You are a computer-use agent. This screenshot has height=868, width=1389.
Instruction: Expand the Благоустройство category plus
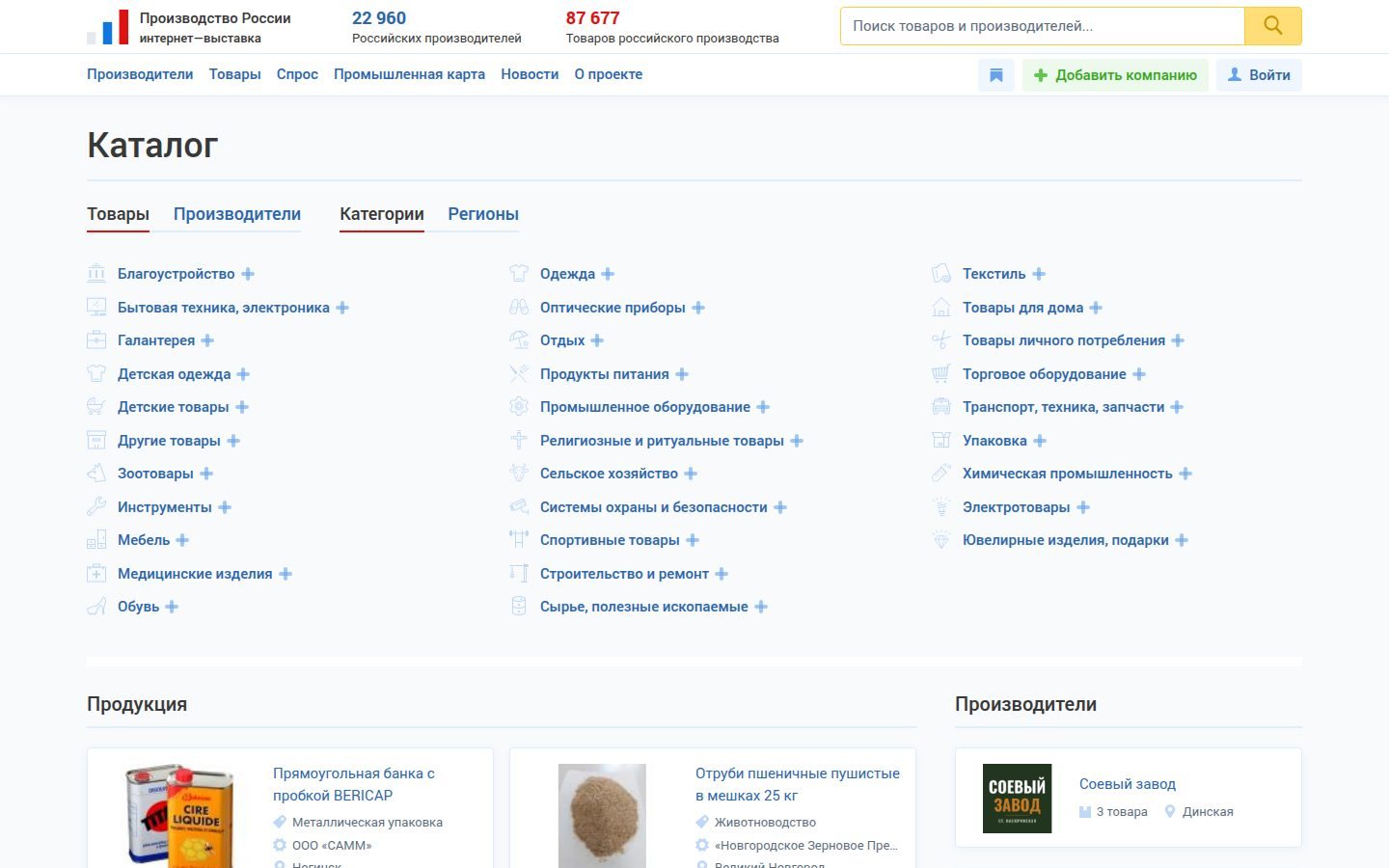(248, 274)
